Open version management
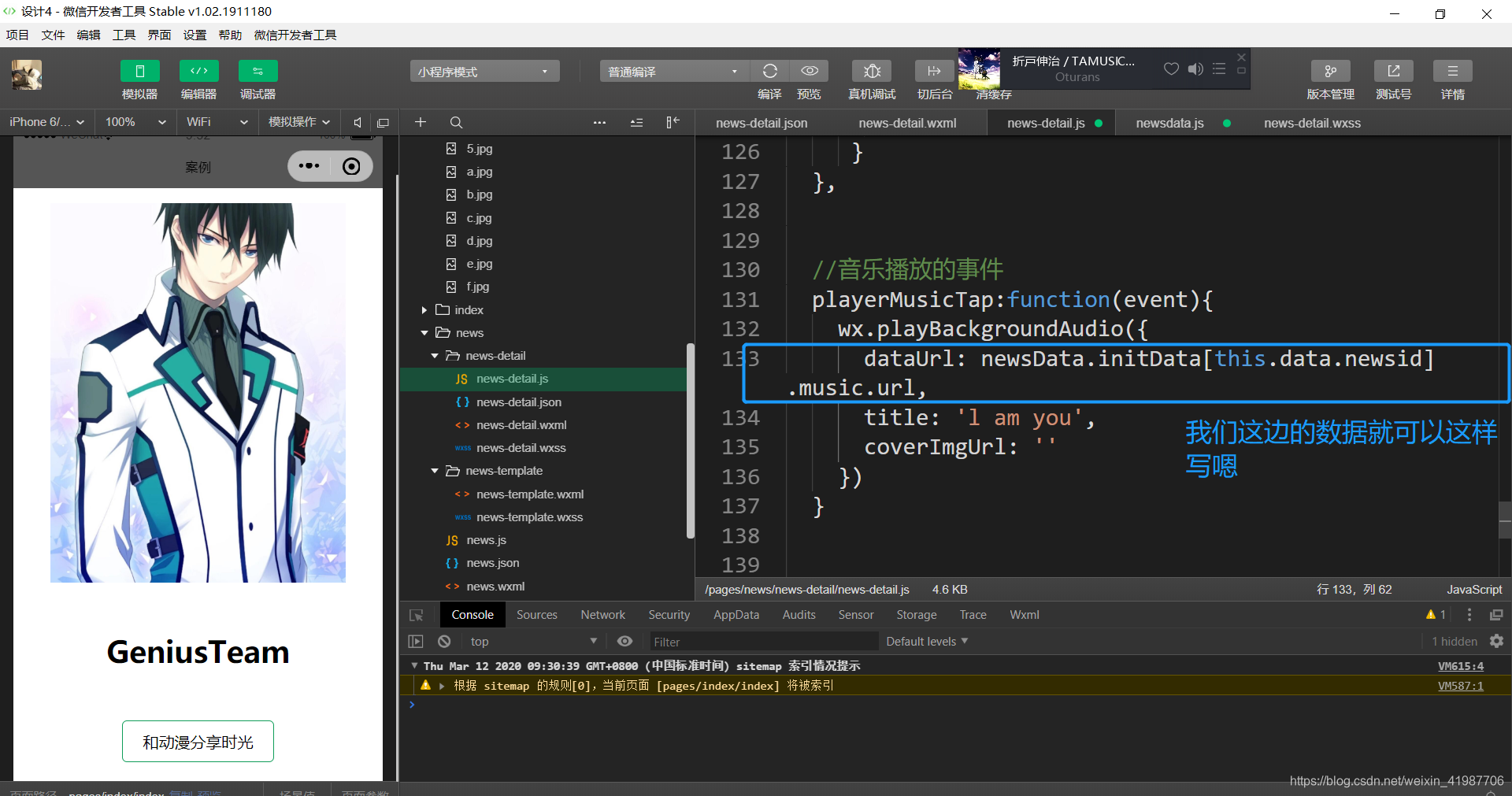1512x796 pixels. (x=1330, y=71)
